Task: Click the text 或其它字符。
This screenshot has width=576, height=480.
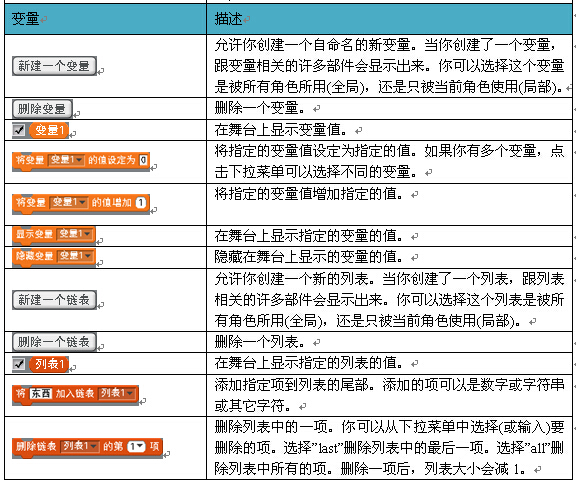Action: (253, 406)
